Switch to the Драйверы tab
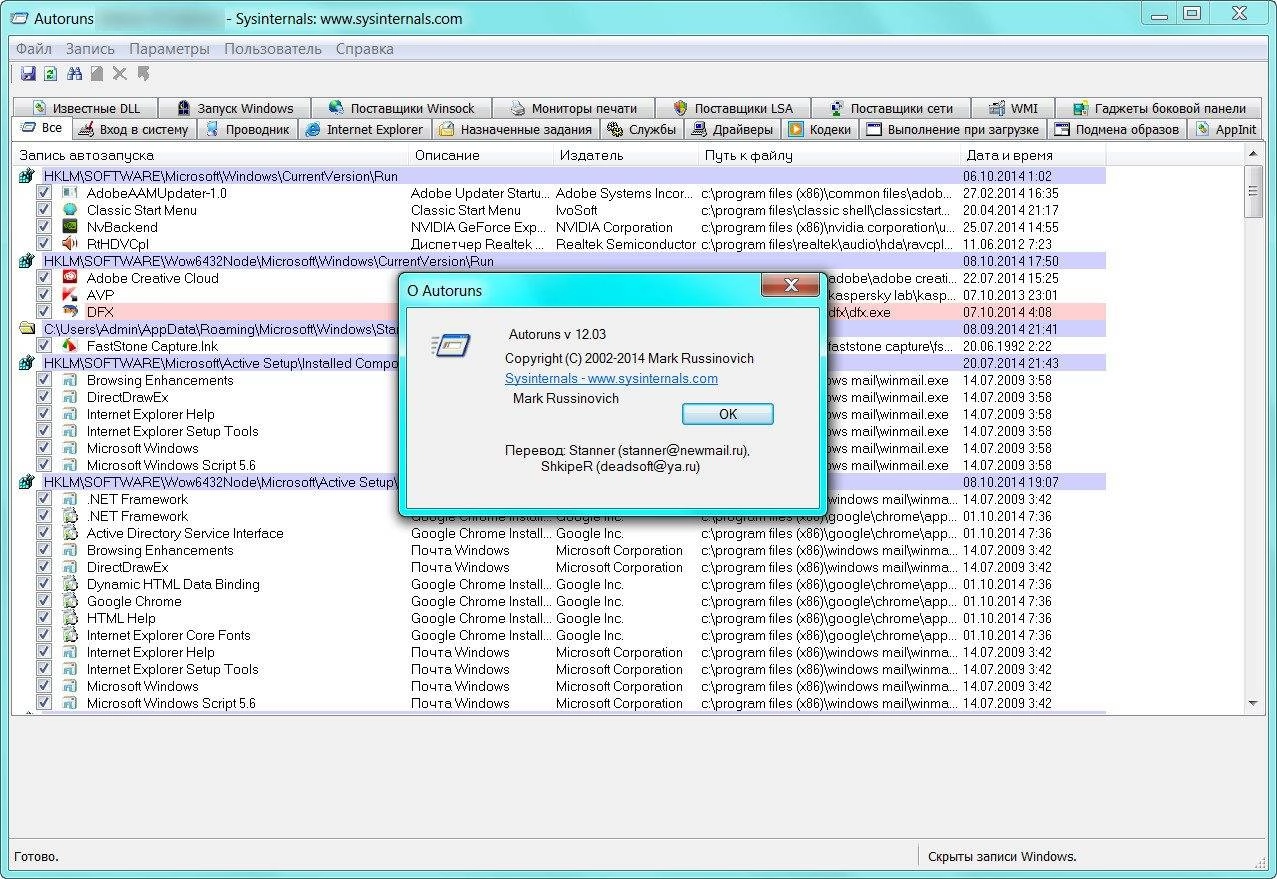 [x=732, y=129]
